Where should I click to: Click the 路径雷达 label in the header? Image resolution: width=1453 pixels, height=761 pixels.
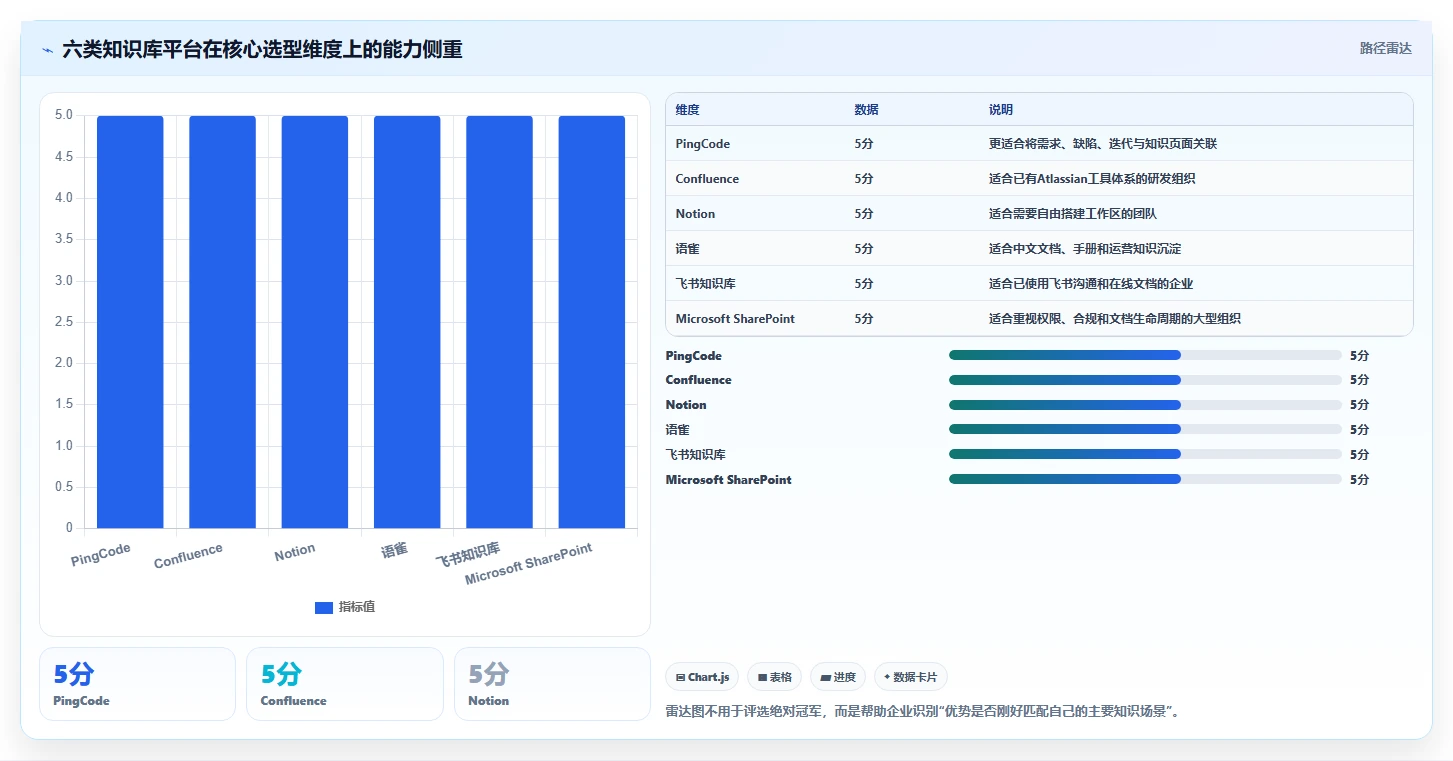coord(1386,48)
